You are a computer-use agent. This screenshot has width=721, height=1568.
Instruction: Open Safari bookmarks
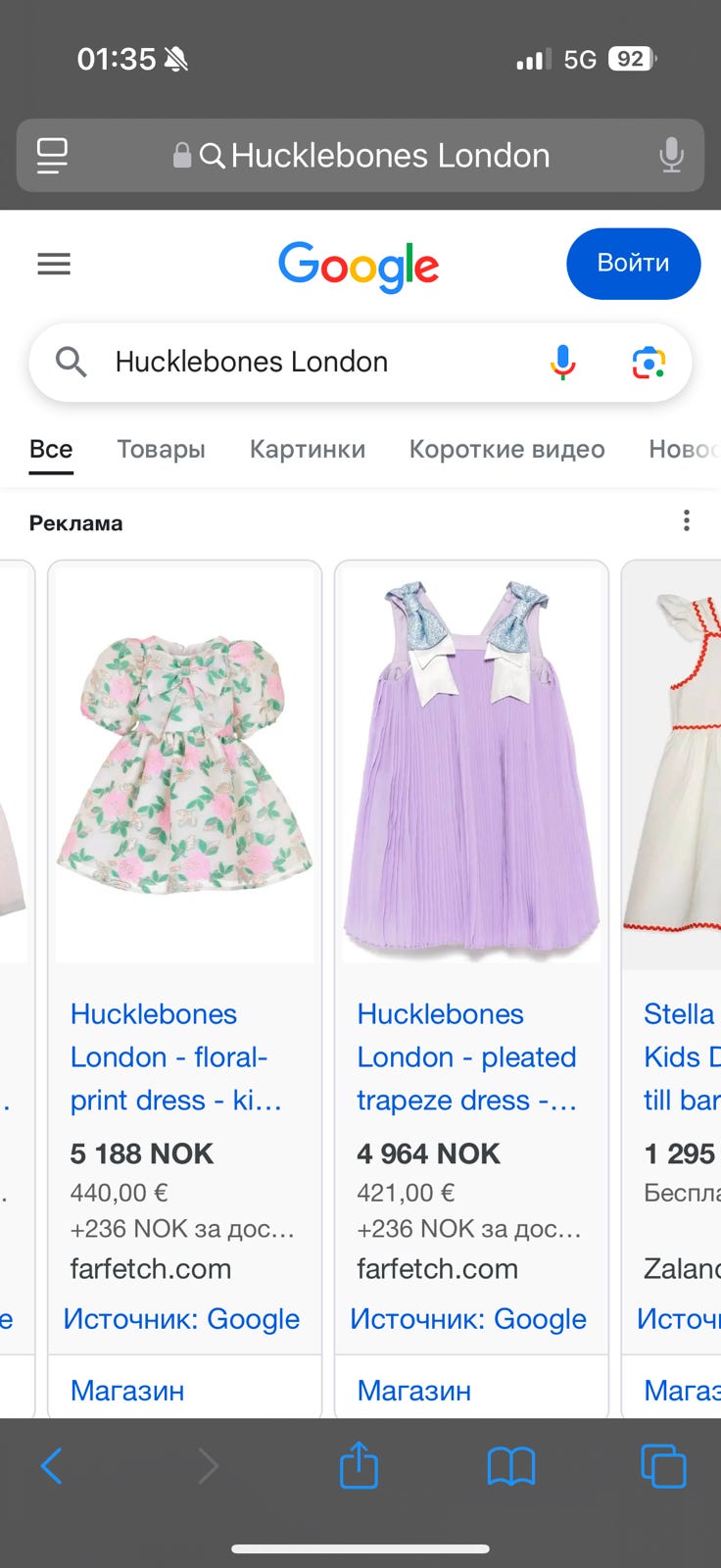coord(510,1466)
